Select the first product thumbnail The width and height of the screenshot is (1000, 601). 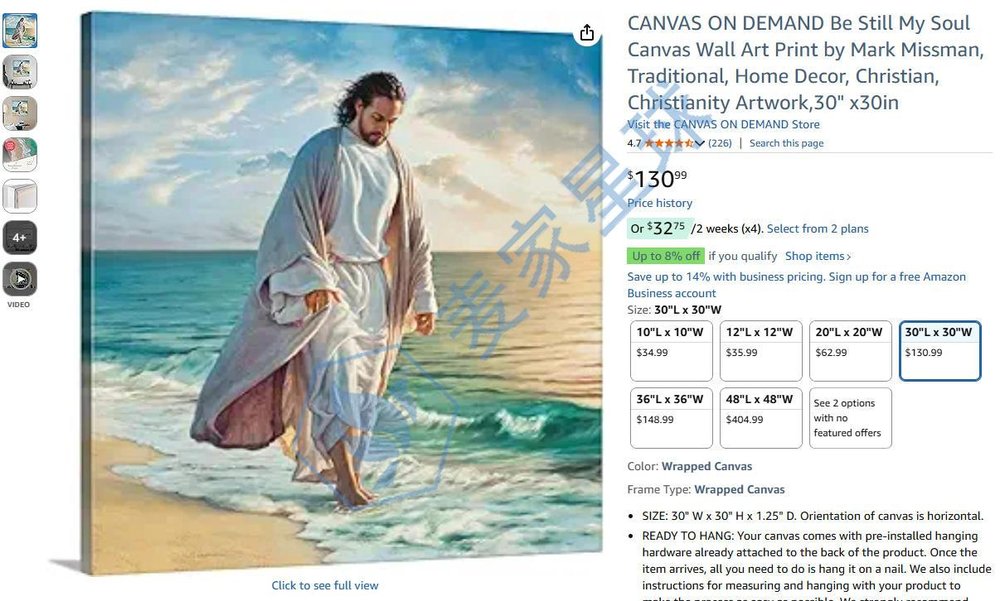tap(20, 30)
